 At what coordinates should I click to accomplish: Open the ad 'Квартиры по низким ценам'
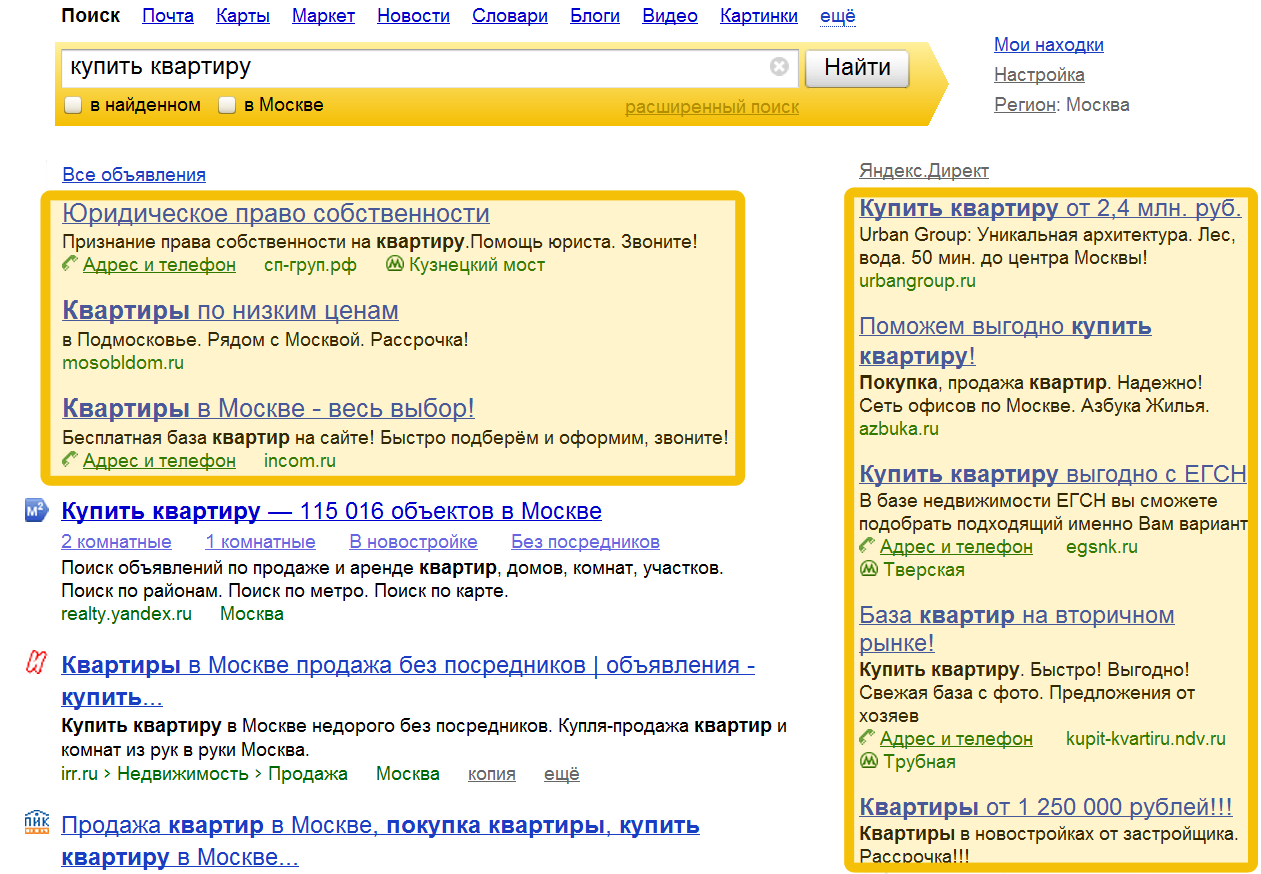pos(230,310)
